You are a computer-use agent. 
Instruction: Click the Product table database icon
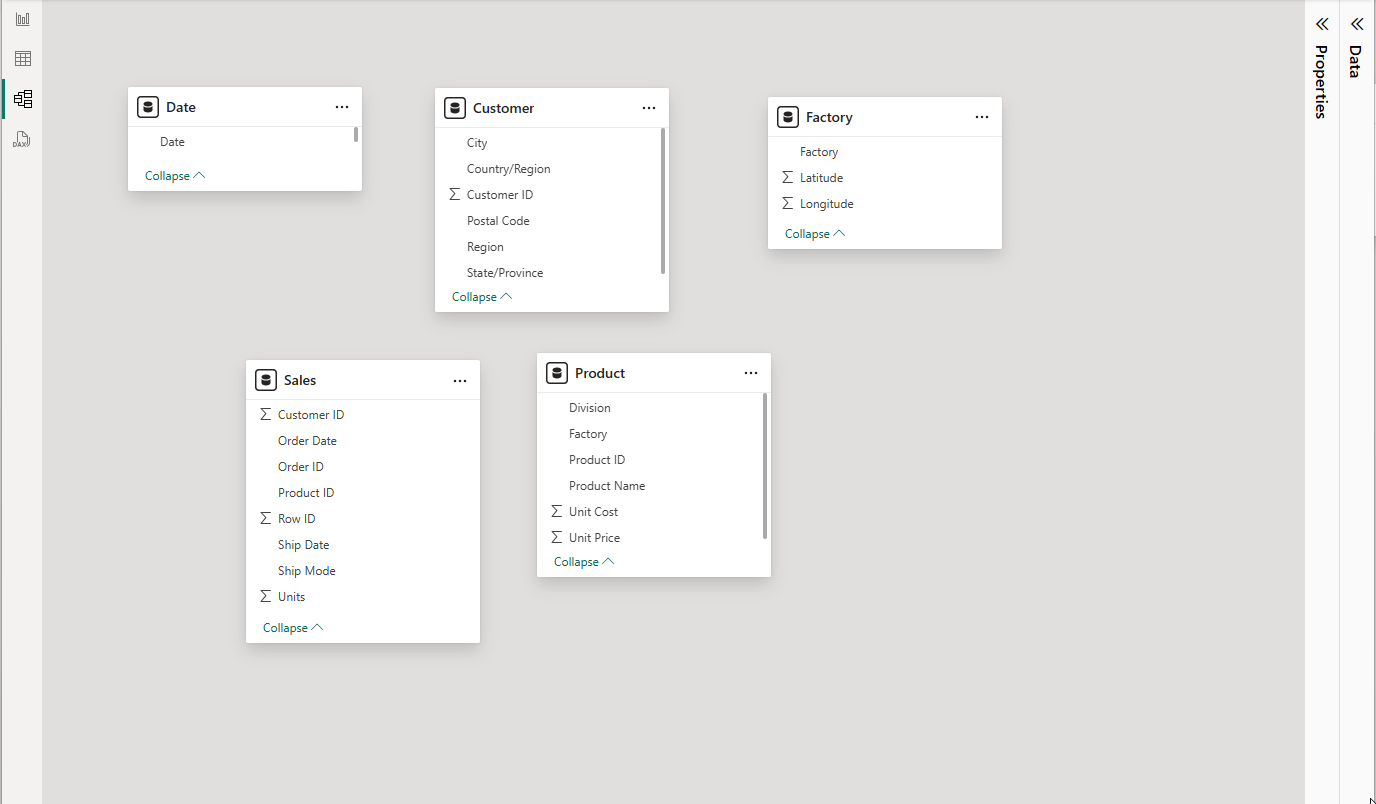[557, 373]
